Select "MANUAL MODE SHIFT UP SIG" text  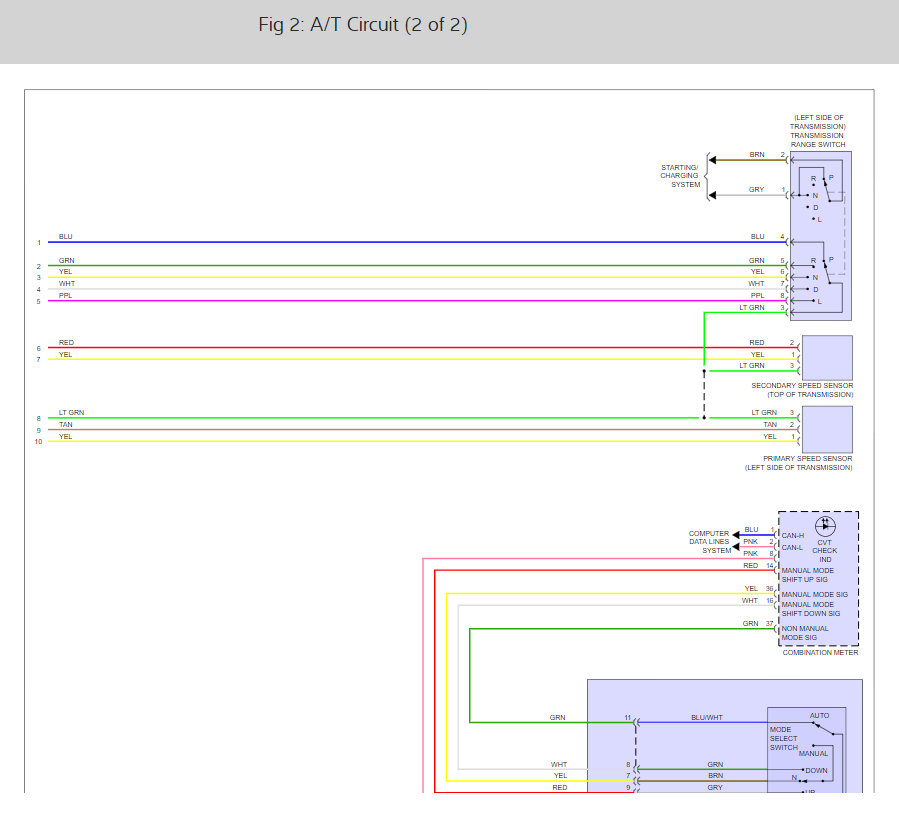coord(808,575)
